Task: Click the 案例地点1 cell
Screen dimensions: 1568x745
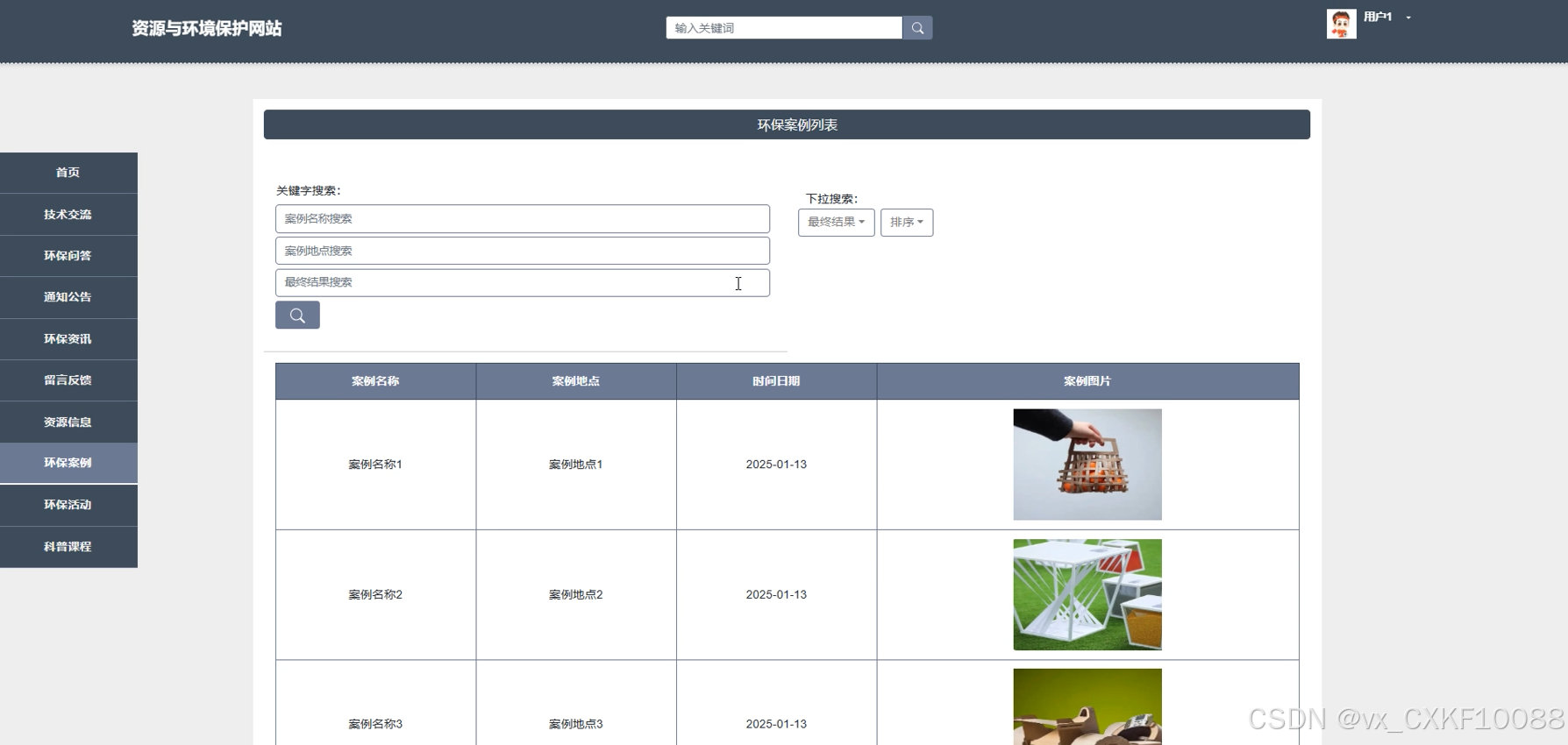Action: tap(576, 465)
